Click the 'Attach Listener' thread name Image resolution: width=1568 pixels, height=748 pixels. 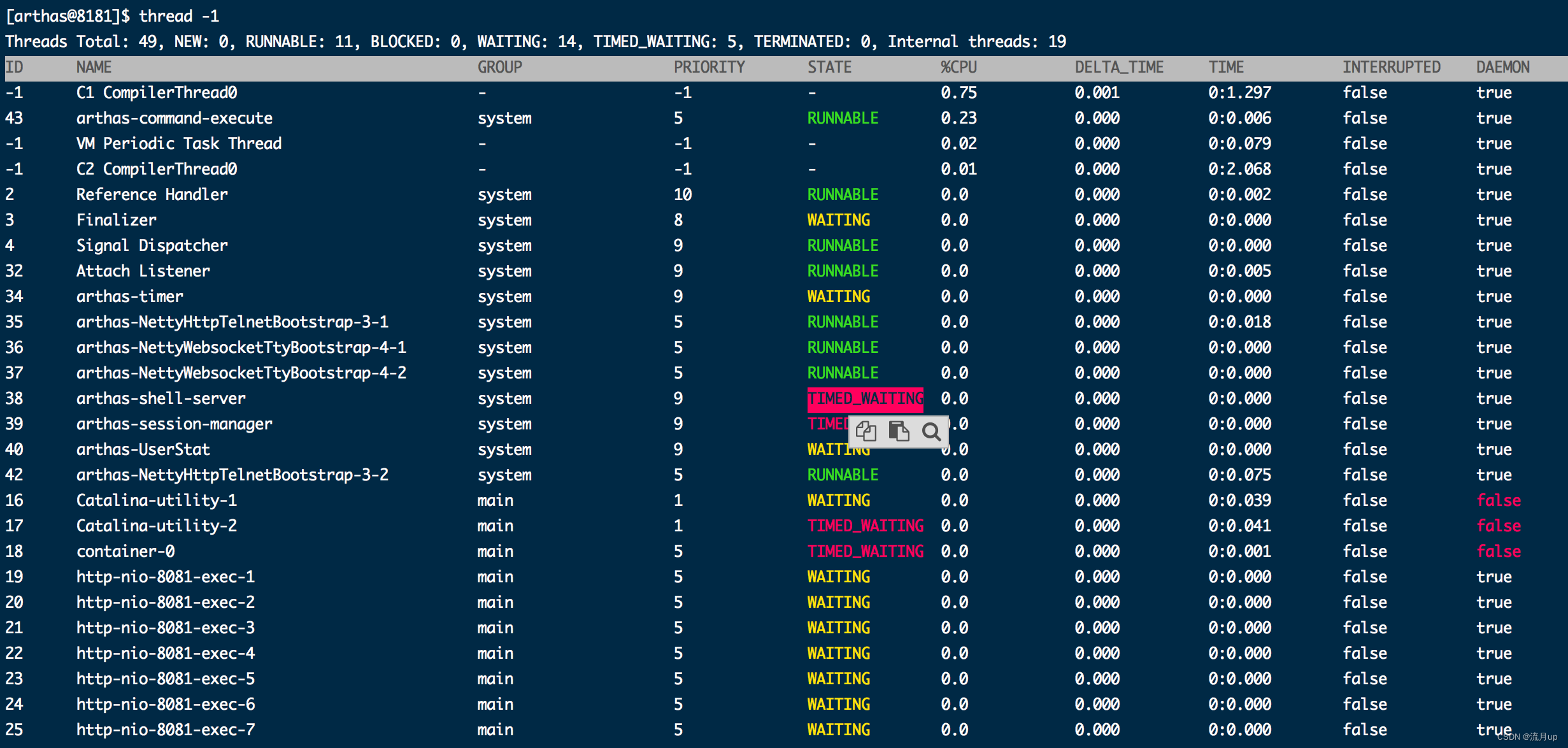click(143, 271)
